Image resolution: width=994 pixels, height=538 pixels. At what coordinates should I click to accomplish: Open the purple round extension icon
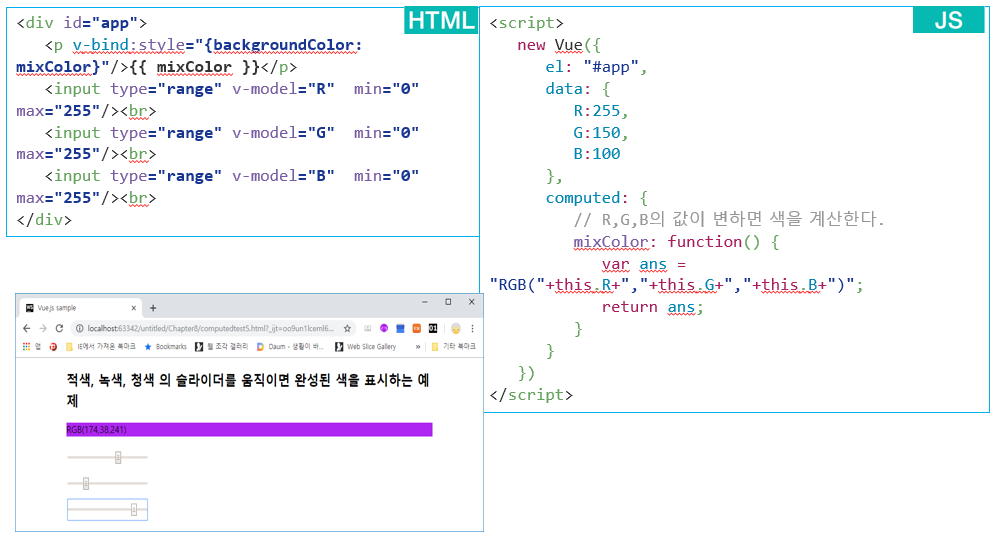tap(384, 328)
